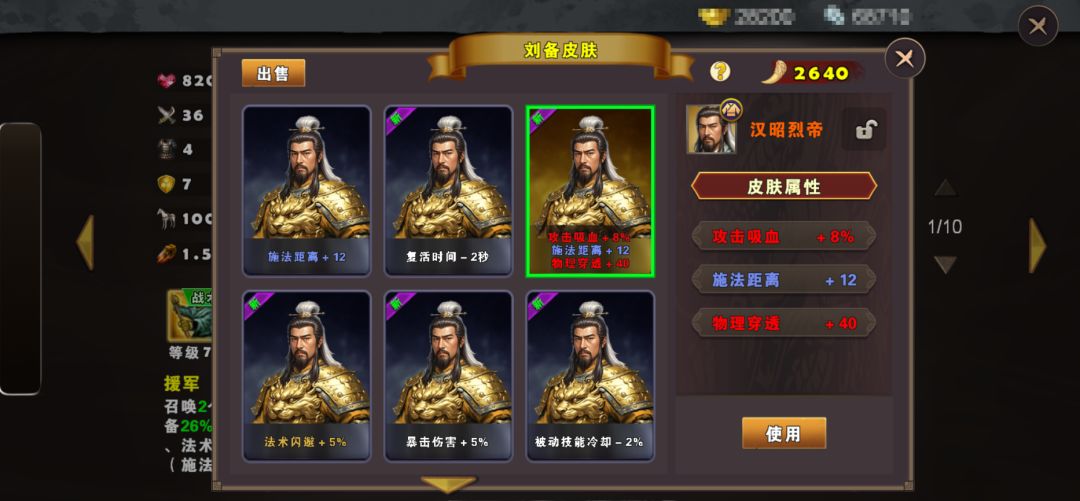The image size is (1080, 501).
Task: Go to previous hero with left gold arrow
Action: pos(85,243)
